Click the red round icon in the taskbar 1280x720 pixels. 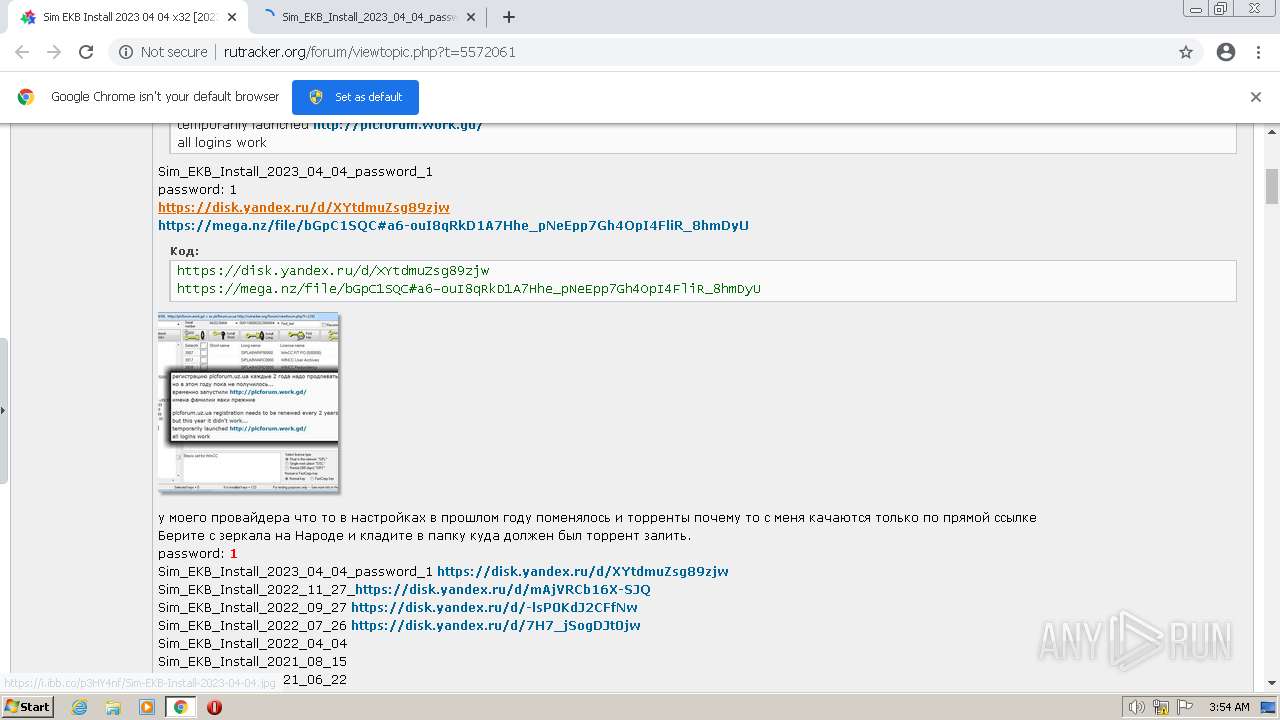click(x=214, y=707)
